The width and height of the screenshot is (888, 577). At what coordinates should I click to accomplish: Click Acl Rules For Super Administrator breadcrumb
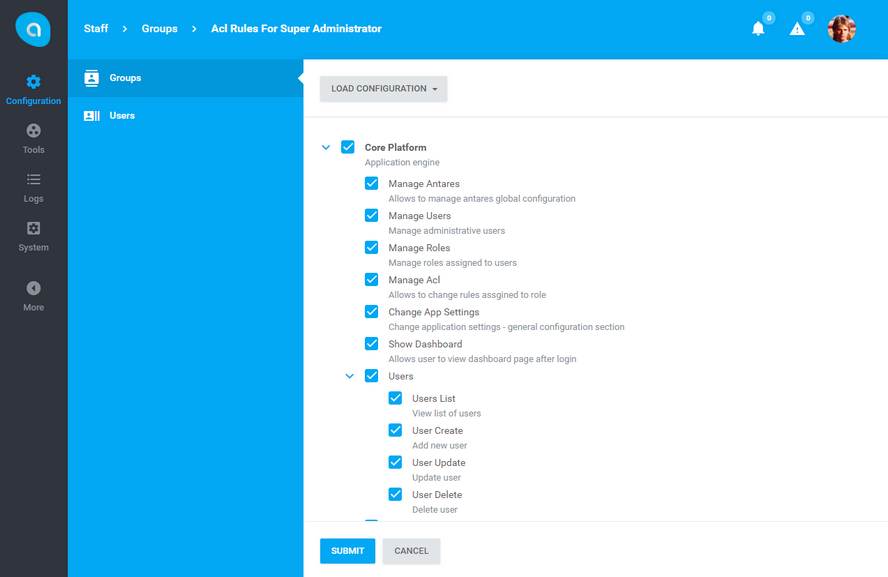click(296, 29)
